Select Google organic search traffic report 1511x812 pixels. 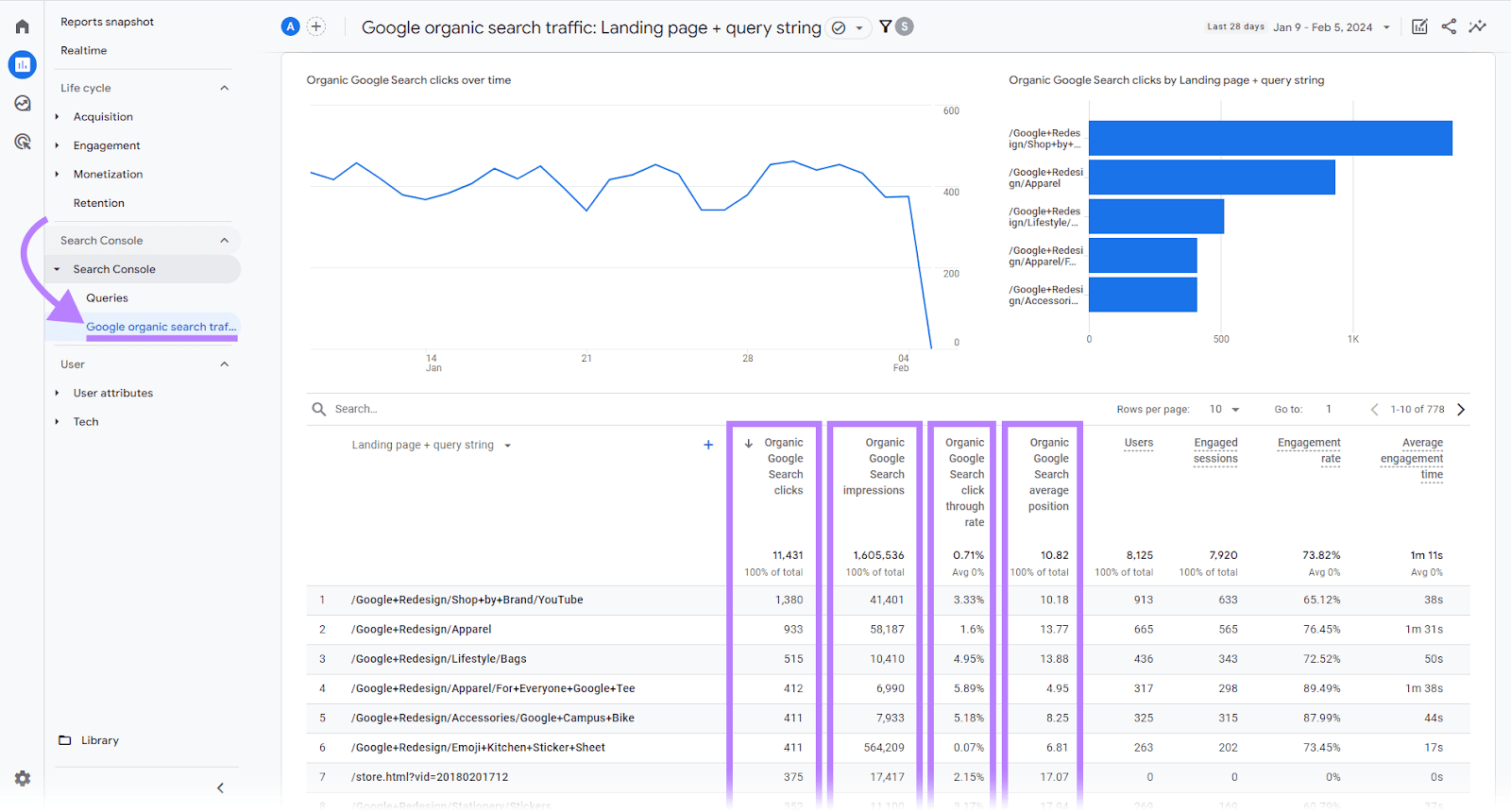click(x=161, y=327)
